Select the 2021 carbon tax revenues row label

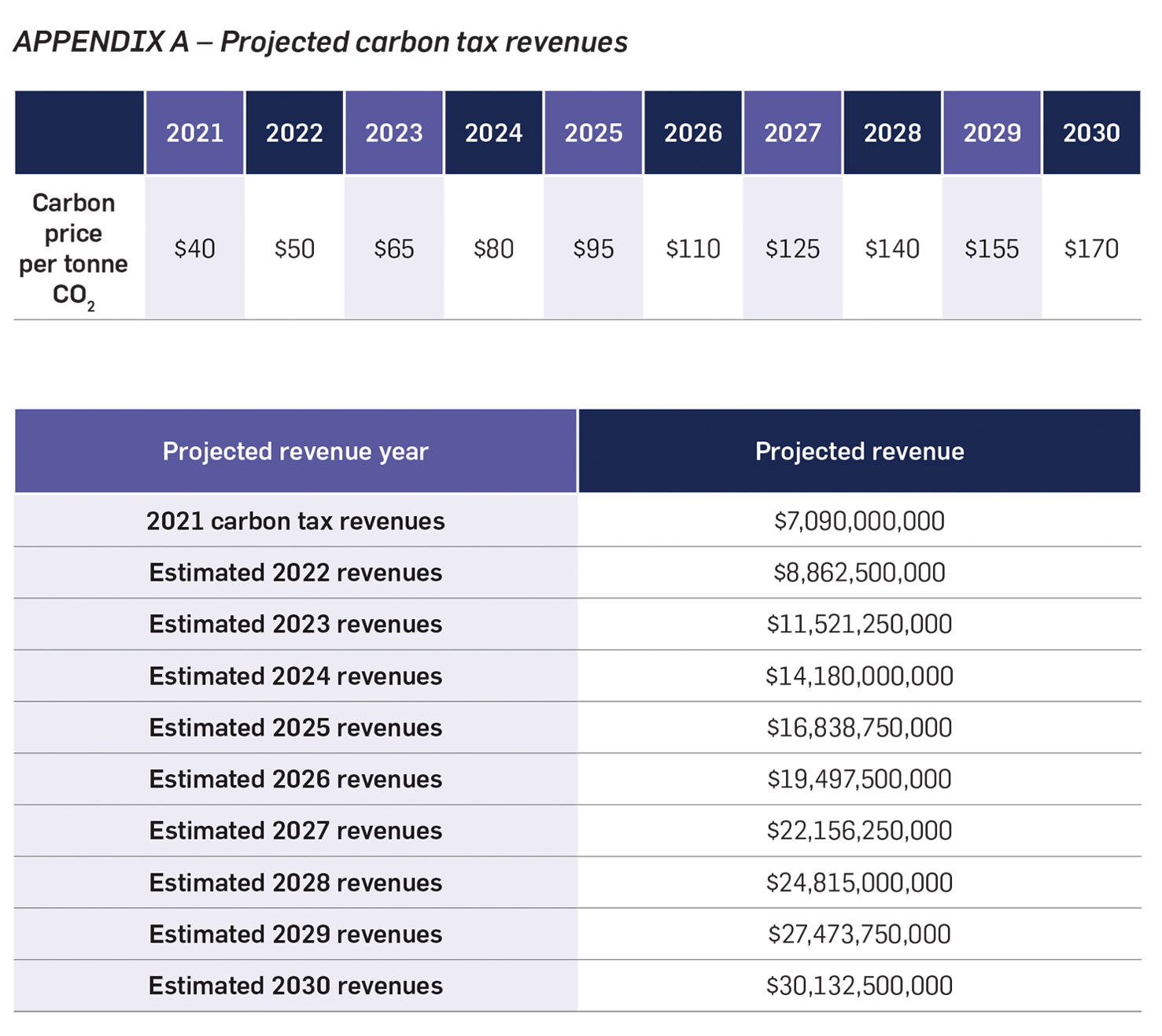click(295, 521)
